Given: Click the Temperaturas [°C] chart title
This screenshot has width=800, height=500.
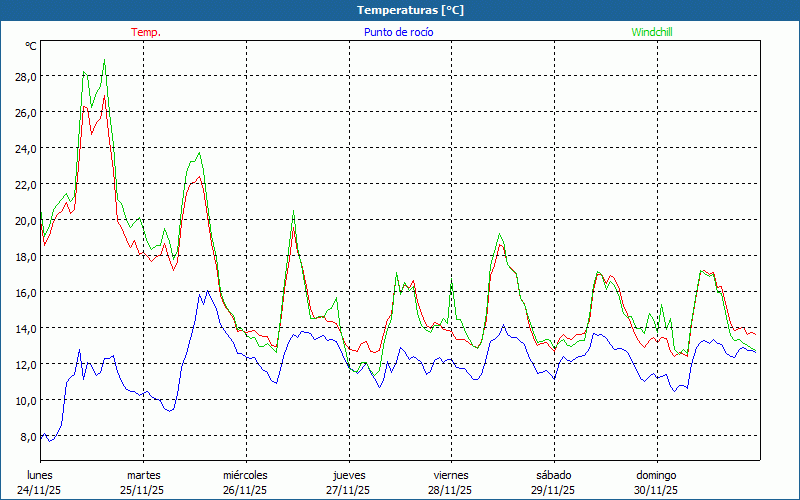Looking at the screenshot, I should (410, 10).
